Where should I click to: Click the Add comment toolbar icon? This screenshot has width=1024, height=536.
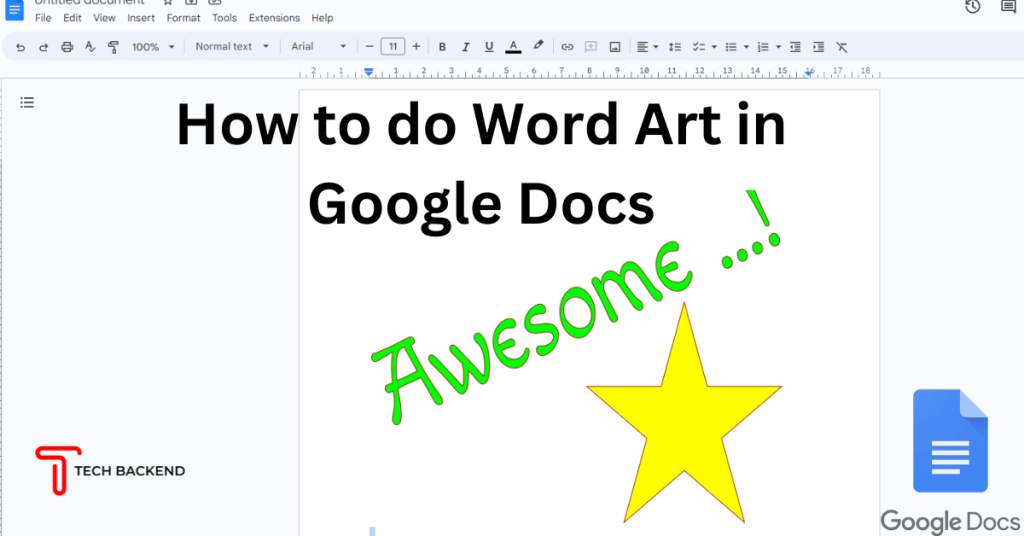click(591, 47)
